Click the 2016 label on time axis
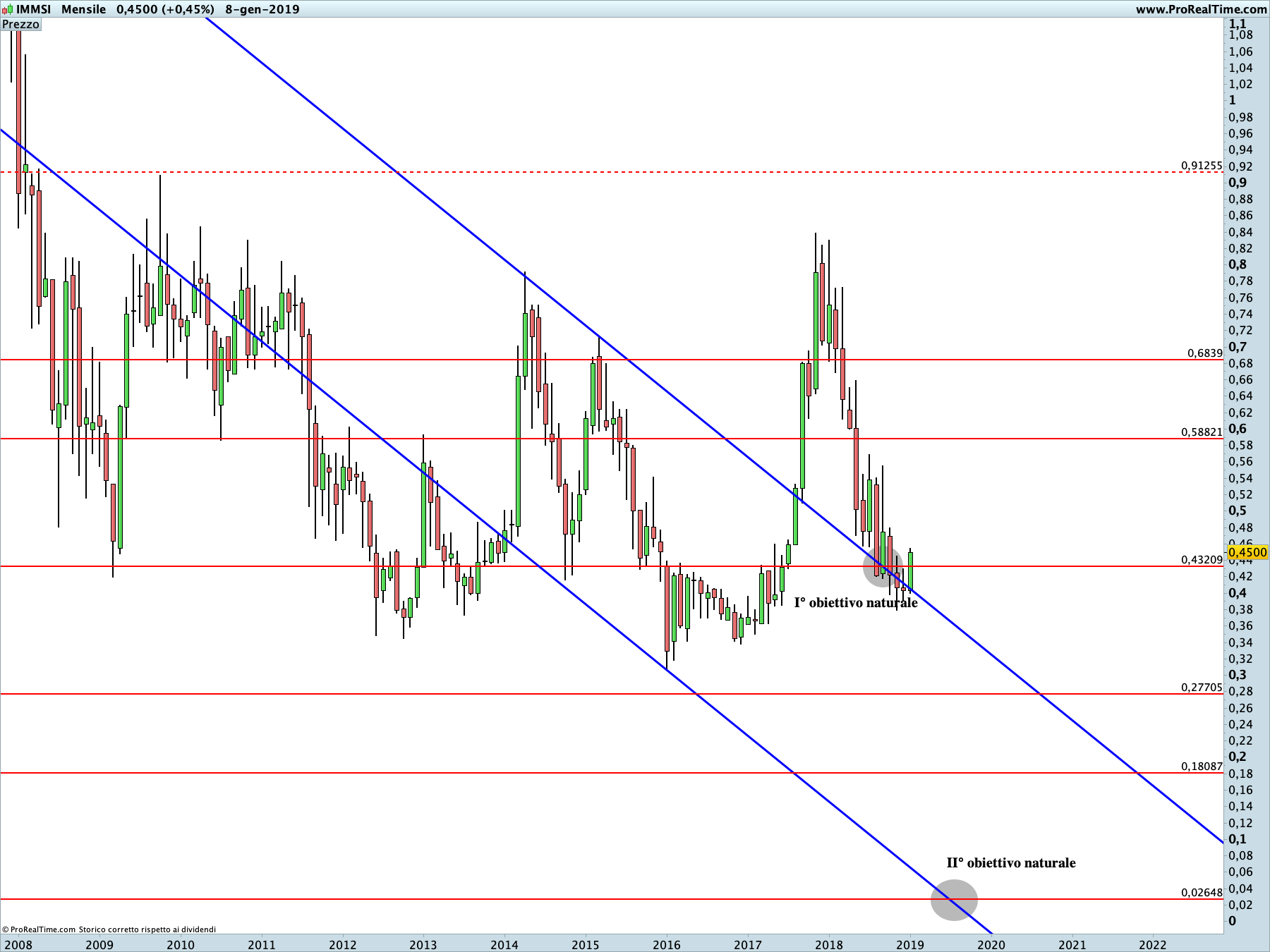Screen dimensions: 1270x952 coord(667,945)
